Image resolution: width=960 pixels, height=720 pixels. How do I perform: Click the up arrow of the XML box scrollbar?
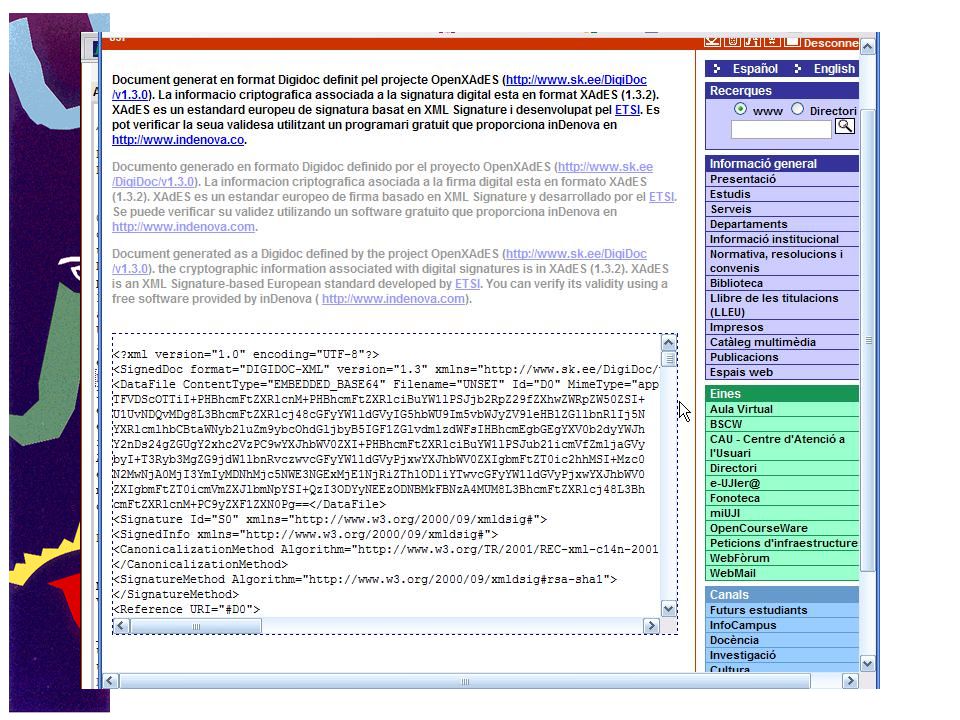pyautogui.click(x=669, y=342)
